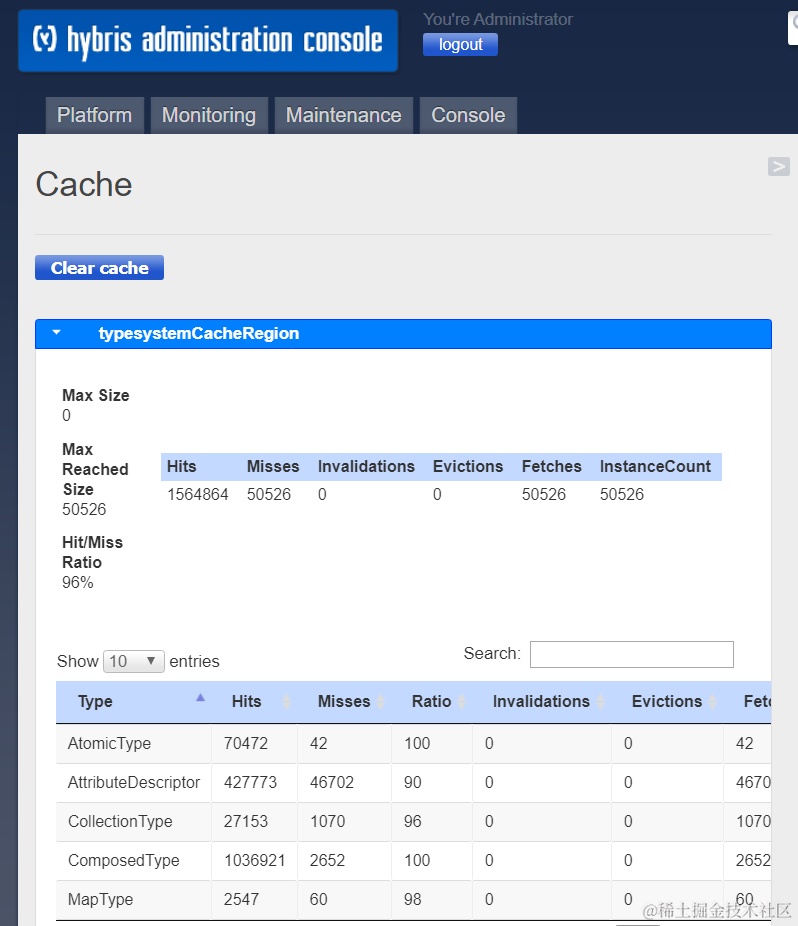Click the You're Administrator text

(498, 19)
